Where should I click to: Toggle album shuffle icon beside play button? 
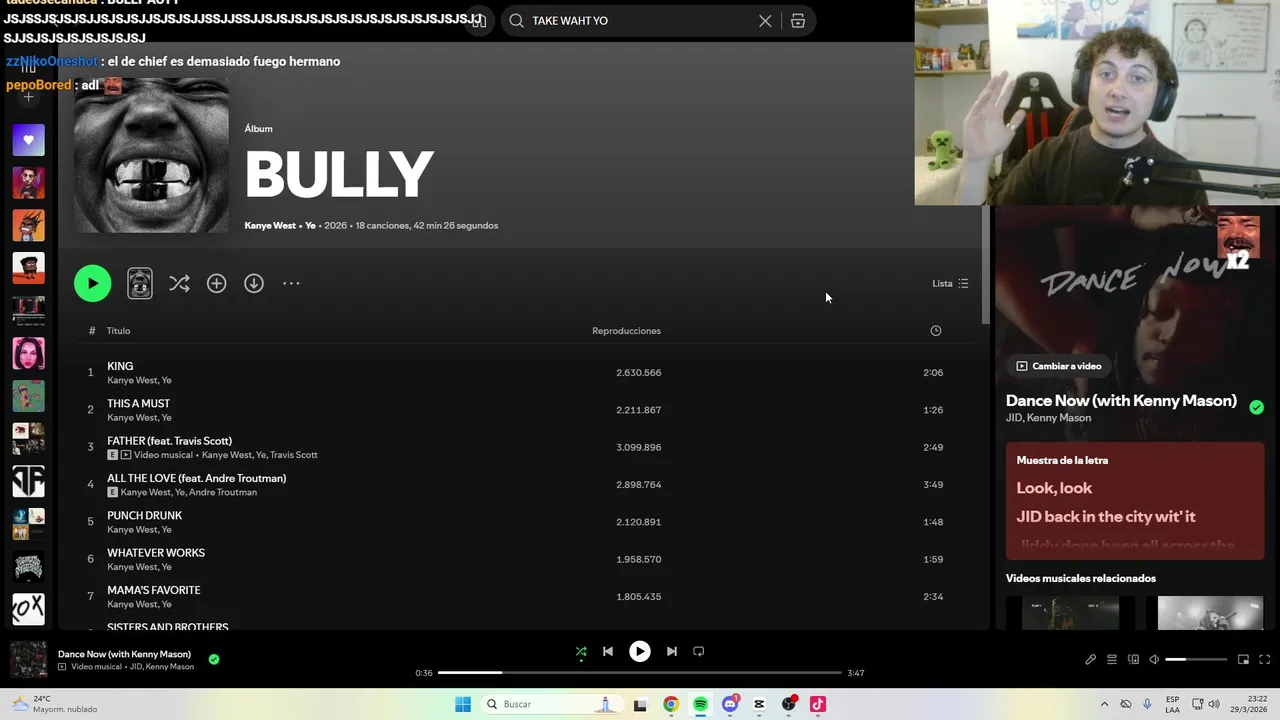point(179,283)
